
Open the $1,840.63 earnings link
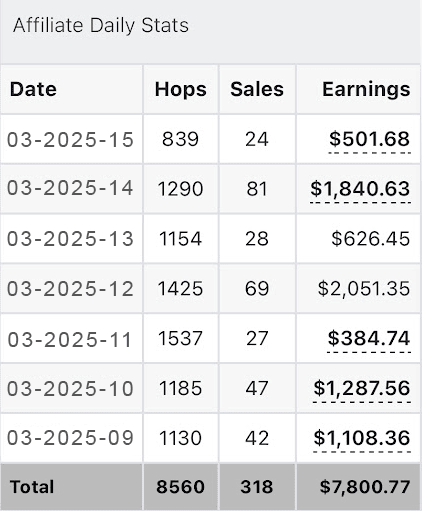360,188
